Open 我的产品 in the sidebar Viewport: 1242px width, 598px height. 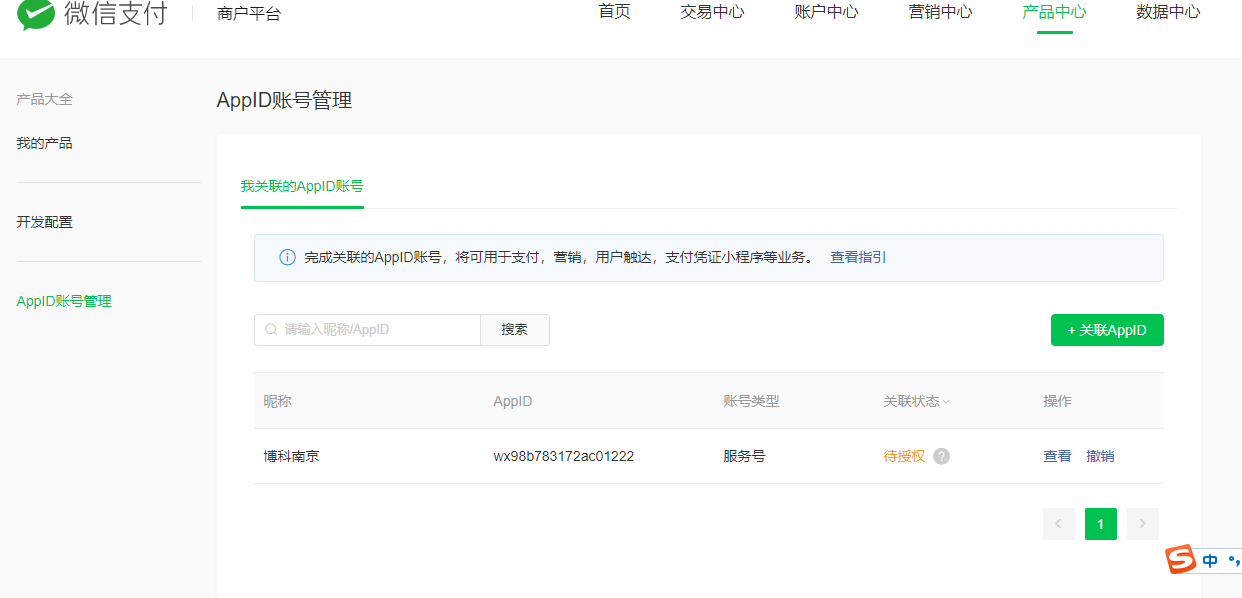pyautogui.click(x=44, y=143)
